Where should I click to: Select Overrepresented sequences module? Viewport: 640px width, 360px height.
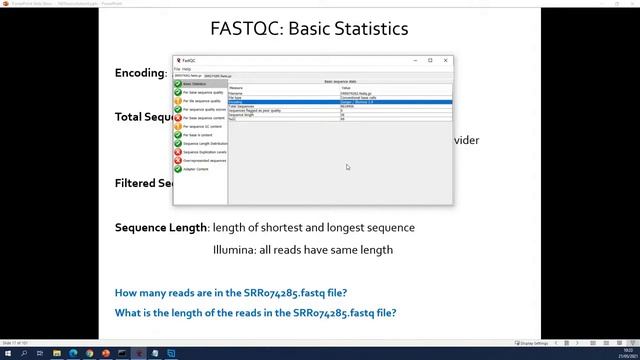click(x=200, y=160)
